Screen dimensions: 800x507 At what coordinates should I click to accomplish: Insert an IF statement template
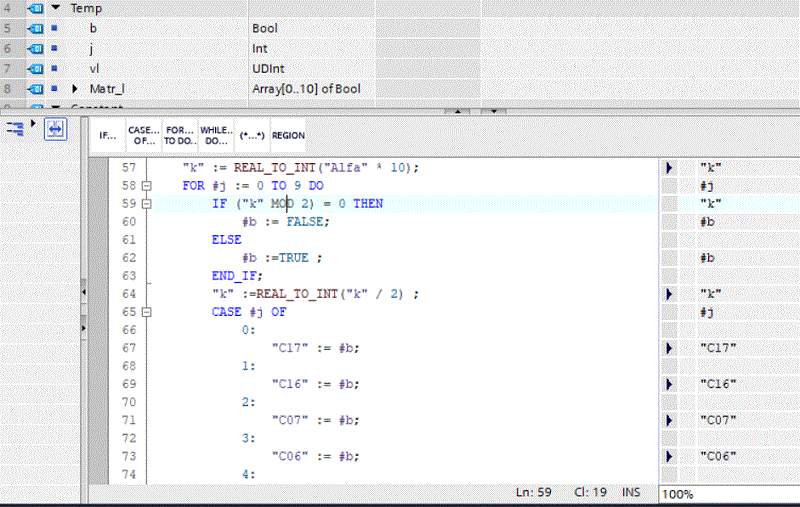click(x=107, y=135)
